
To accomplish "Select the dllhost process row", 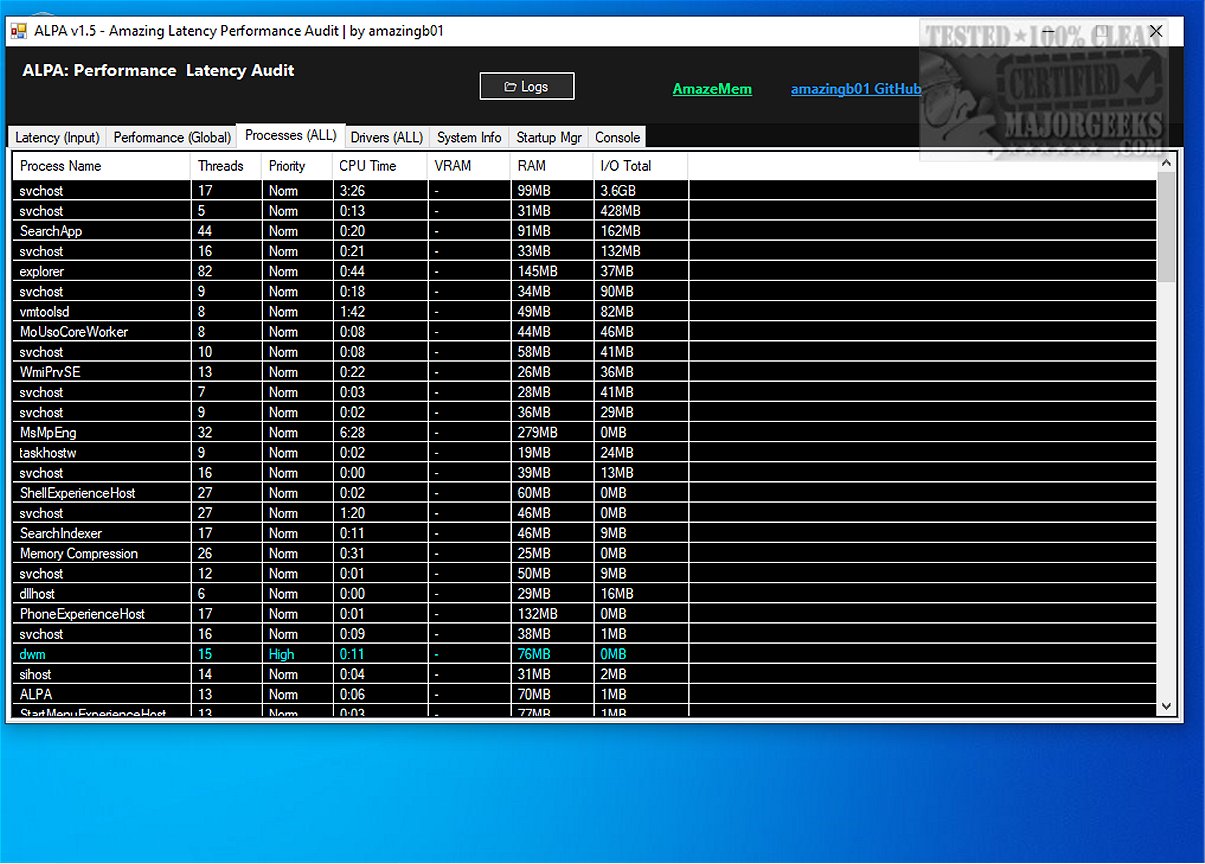I will pyautogui.click(x=585, y=594).
